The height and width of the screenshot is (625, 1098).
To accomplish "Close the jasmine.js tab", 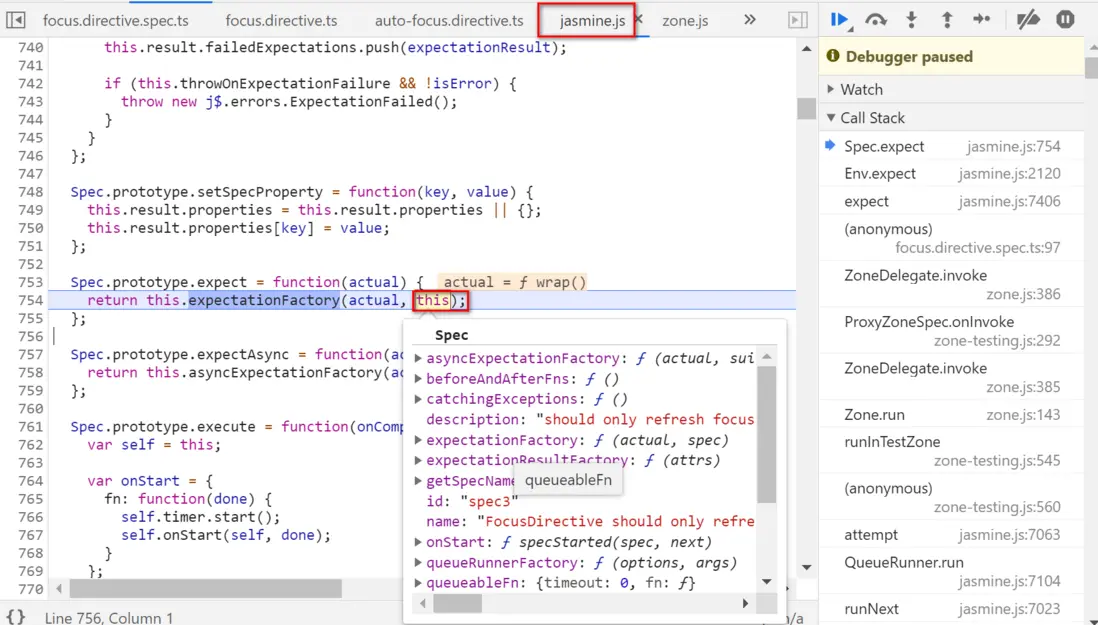I will coord(639,20).
